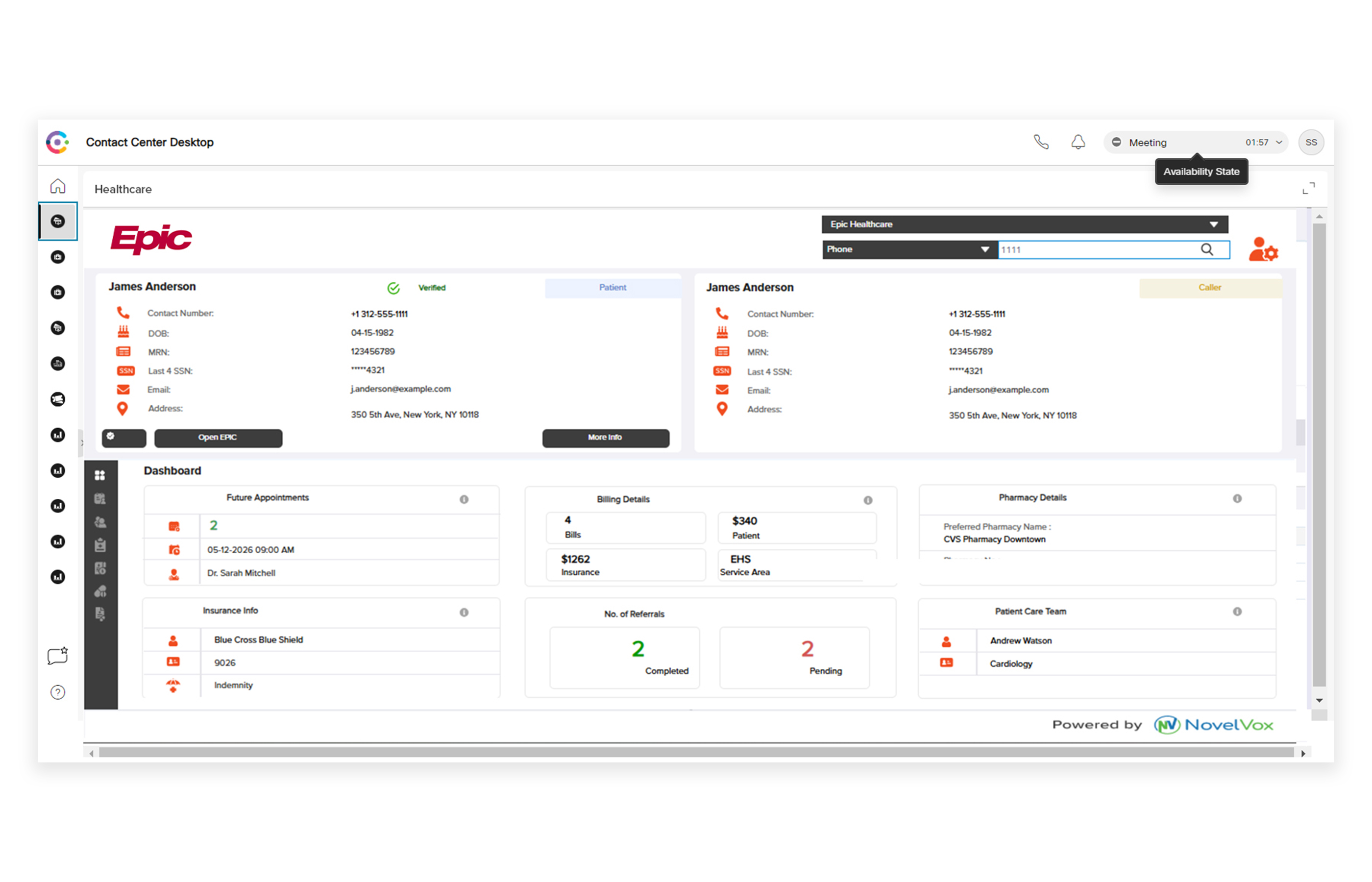This screenshot has height=882, width=1372.
Task: Click the info icon on Insurance Info card
Action: coord(464,612)
